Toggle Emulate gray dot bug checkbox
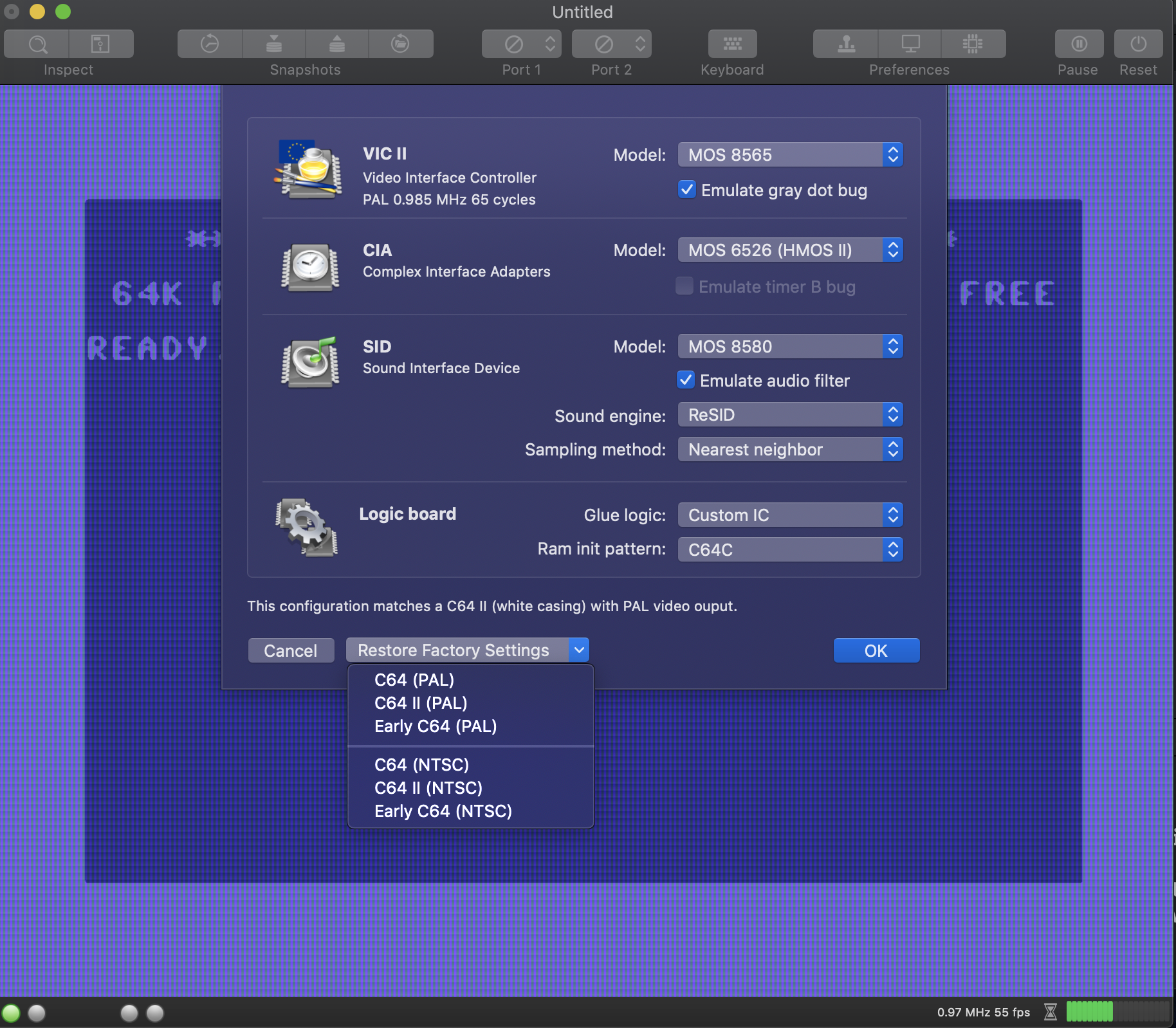 (x=686, y=190)
